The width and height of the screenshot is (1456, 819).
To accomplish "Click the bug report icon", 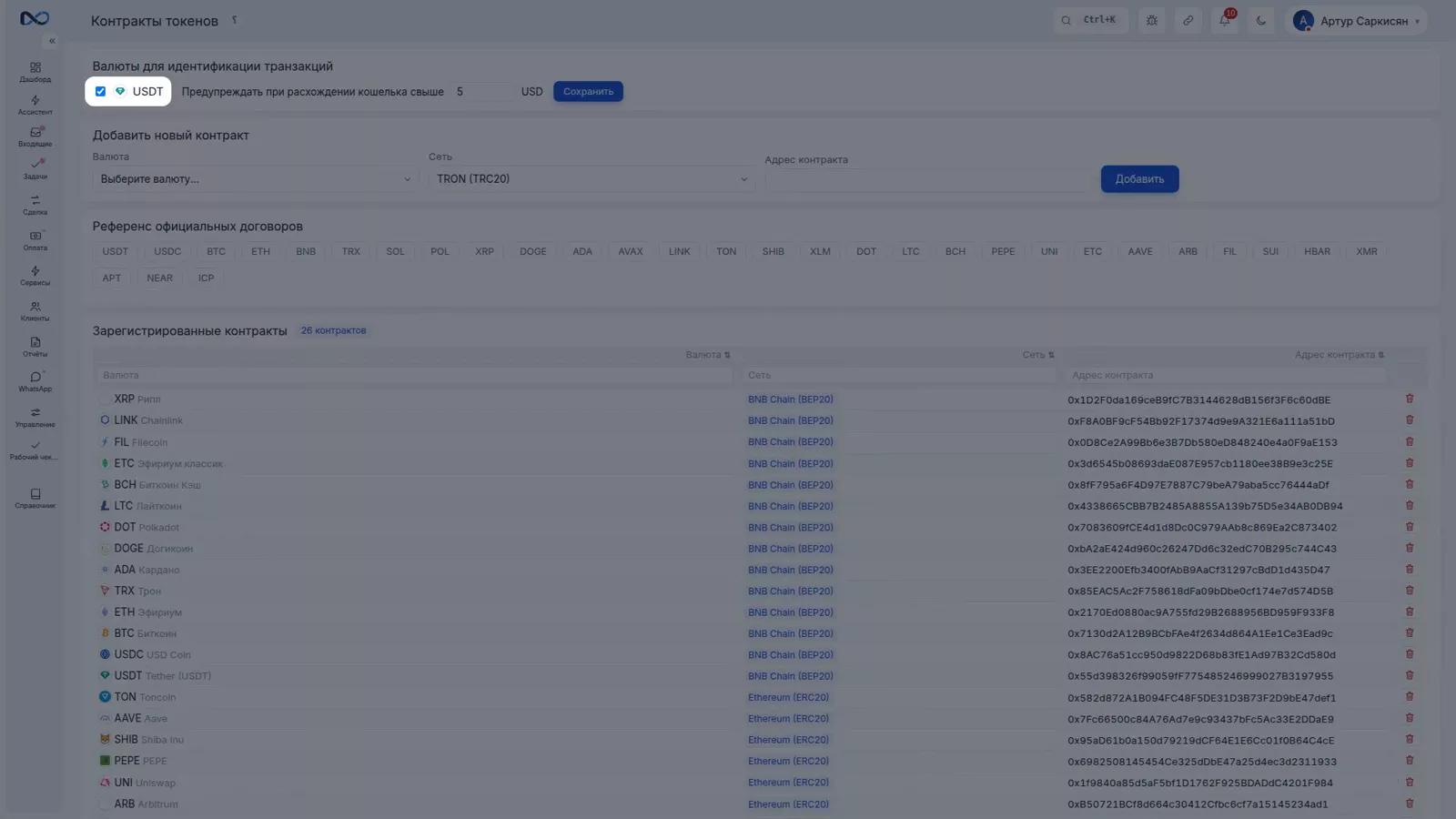I will coord(1152,20).
